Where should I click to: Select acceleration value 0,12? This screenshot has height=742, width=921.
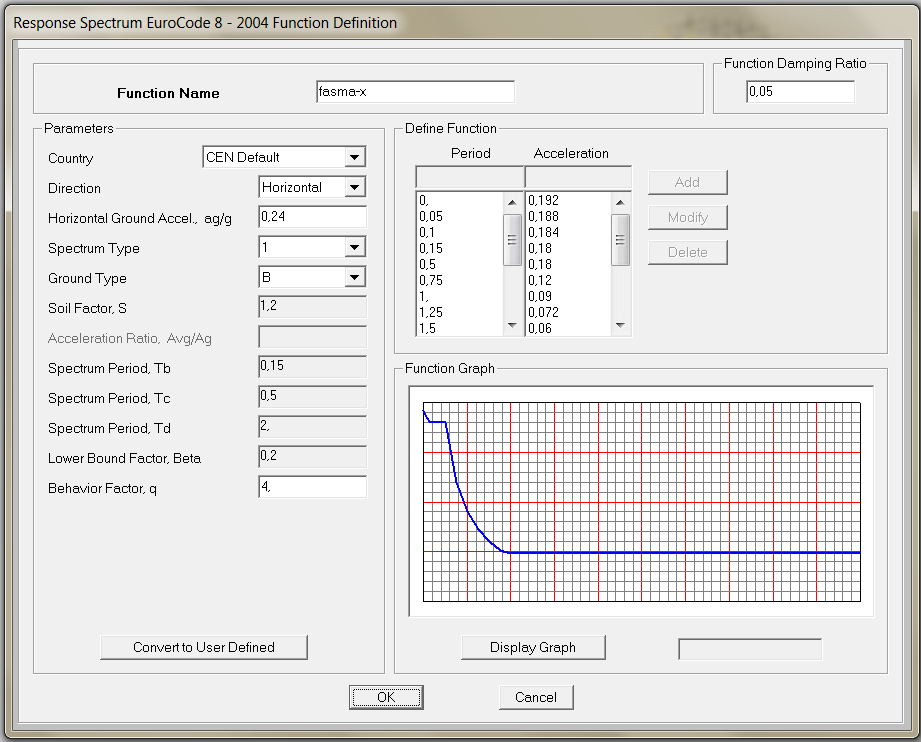click(540, 280)
